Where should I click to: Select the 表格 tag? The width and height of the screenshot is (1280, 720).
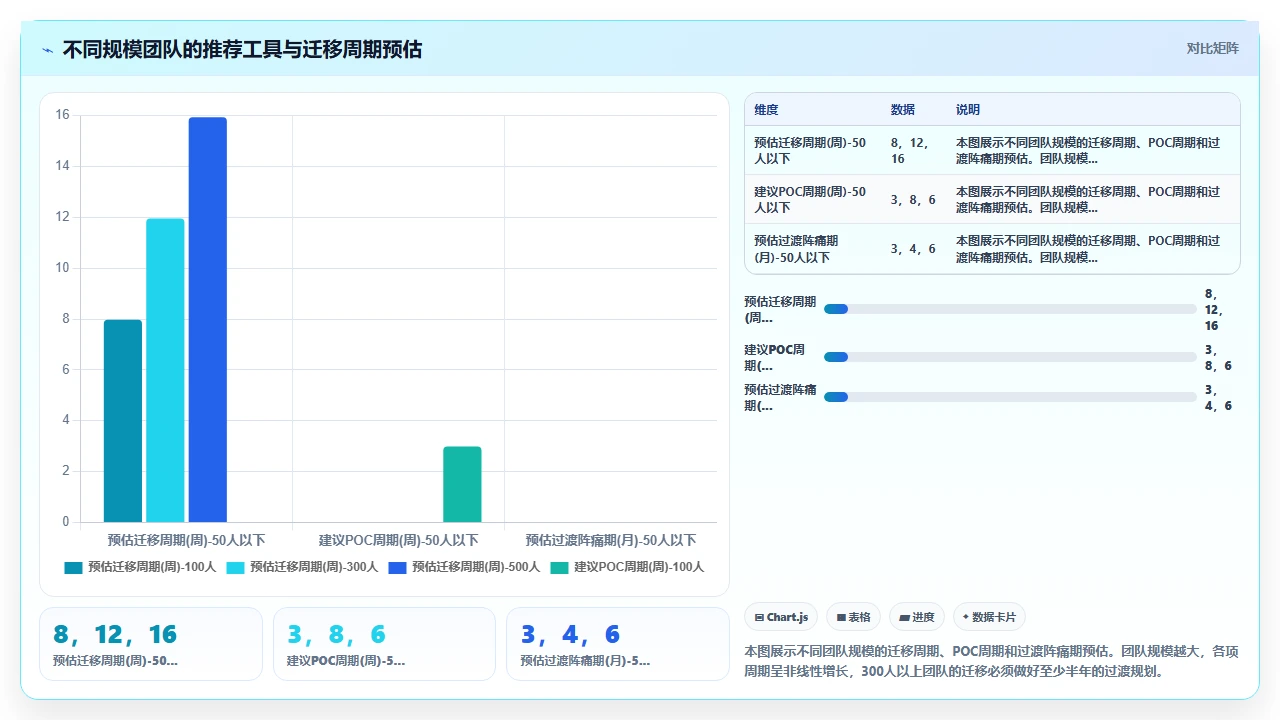point(853,617)
